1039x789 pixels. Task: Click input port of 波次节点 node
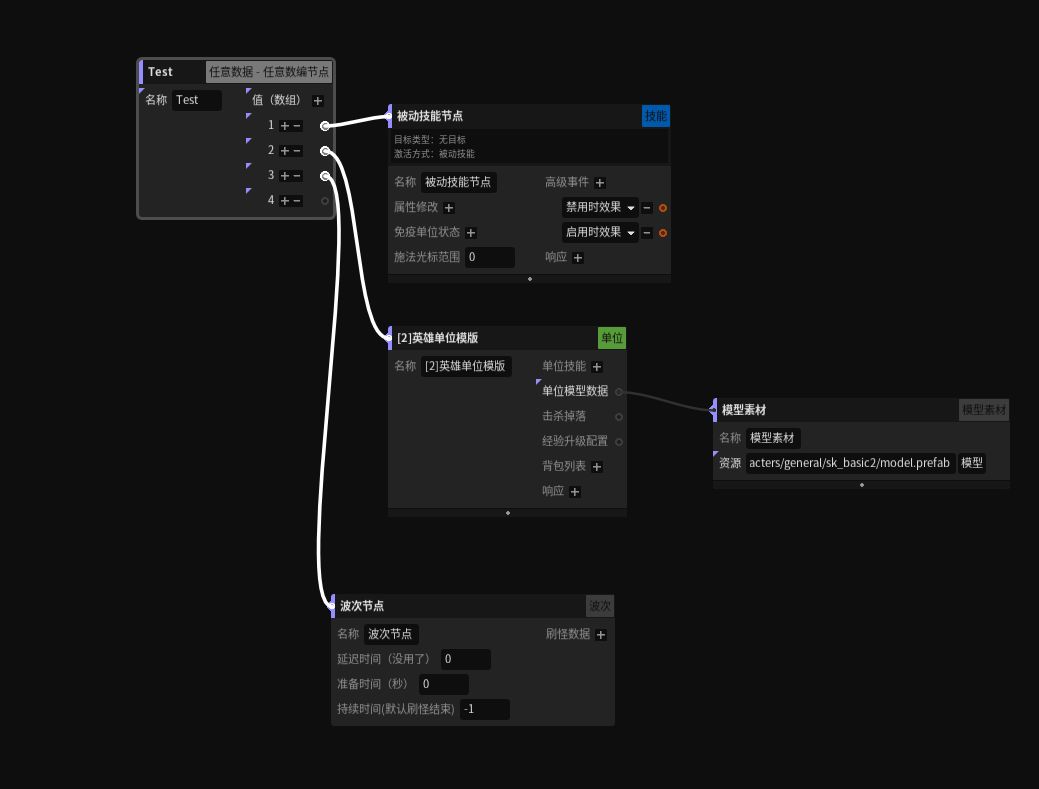tap(332, 605)
